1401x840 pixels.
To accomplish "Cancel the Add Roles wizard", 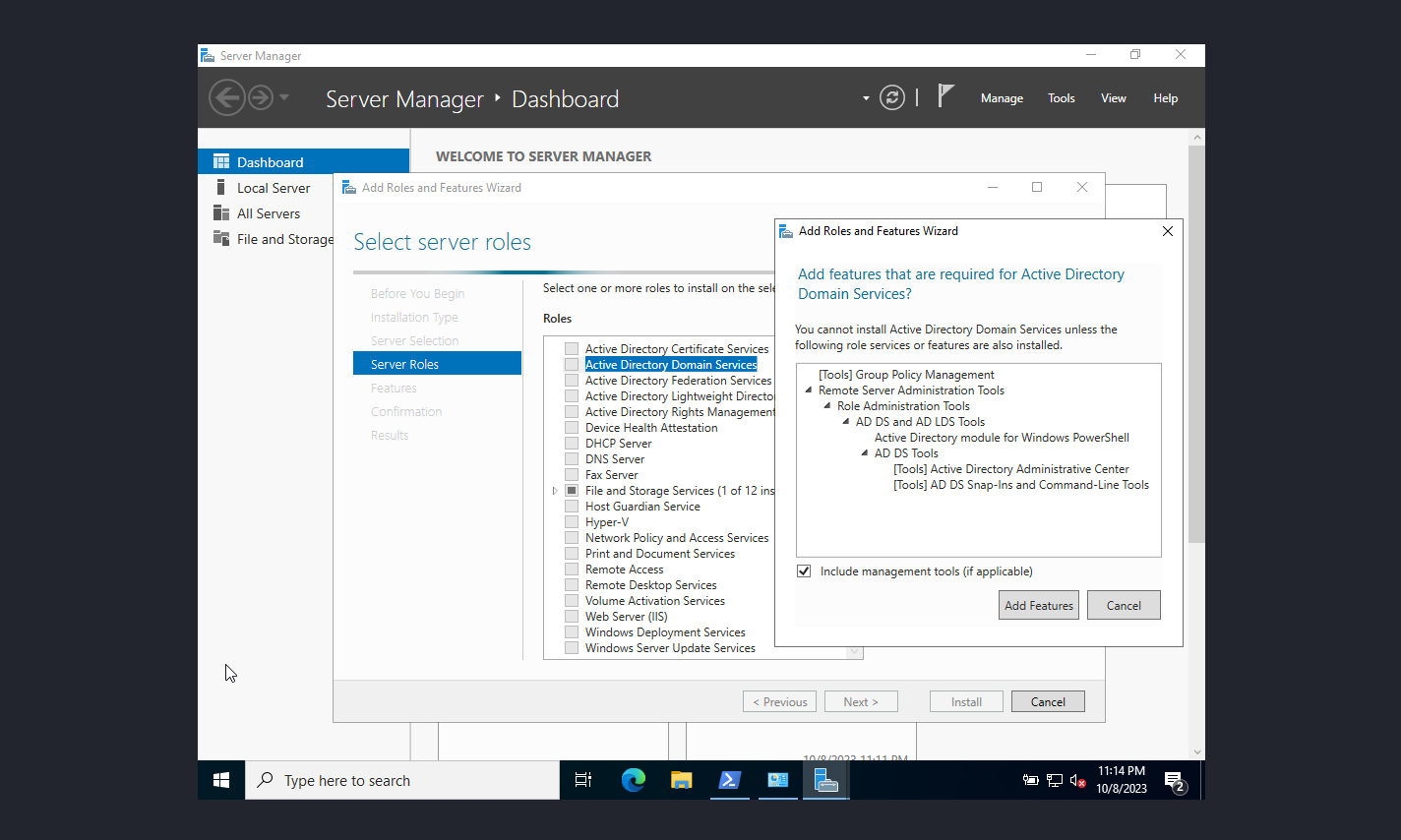I will [x=1048, y=701].
